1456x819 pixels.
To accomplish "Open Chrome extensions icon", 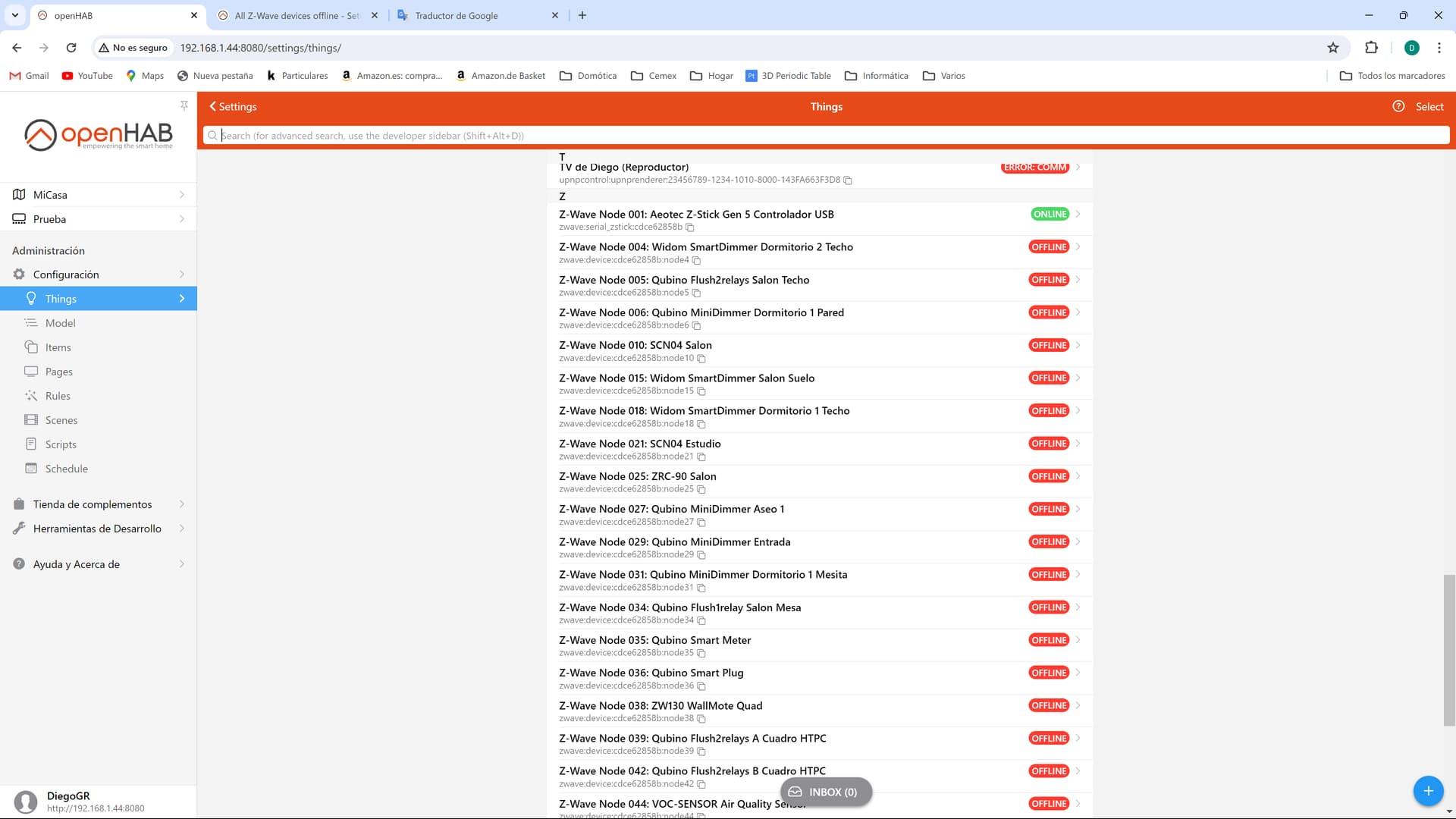I will point(1371,48).
